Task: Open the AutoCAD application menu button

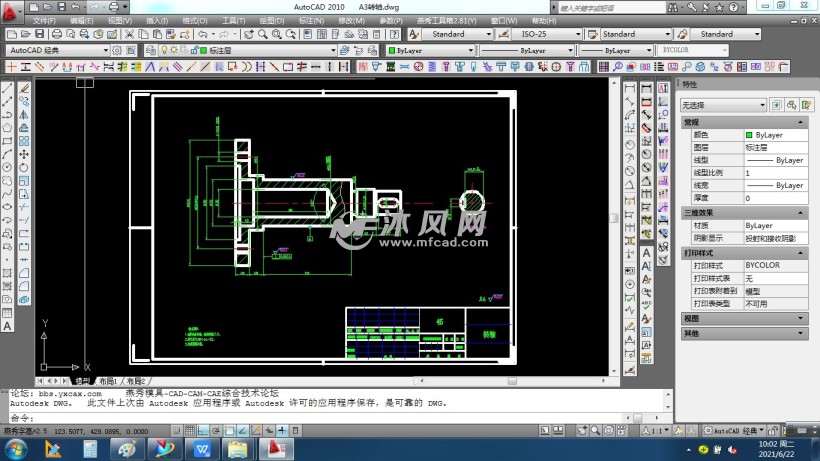Action: [10, 11]
